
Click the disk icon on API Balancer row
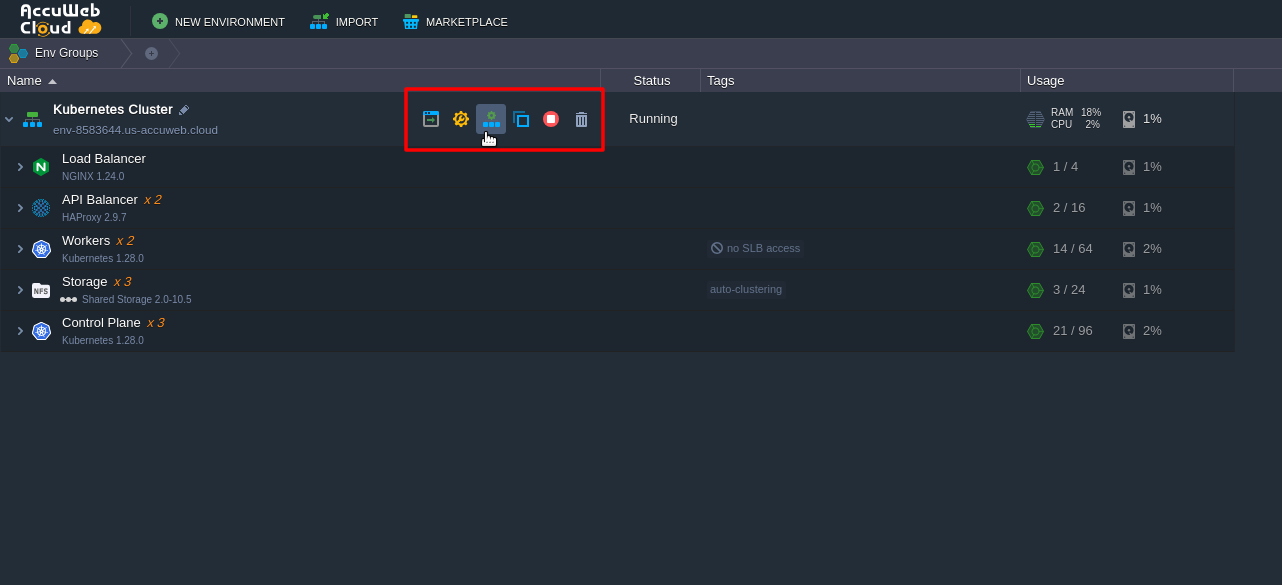pyautogui.click(x=1129, y=208)
